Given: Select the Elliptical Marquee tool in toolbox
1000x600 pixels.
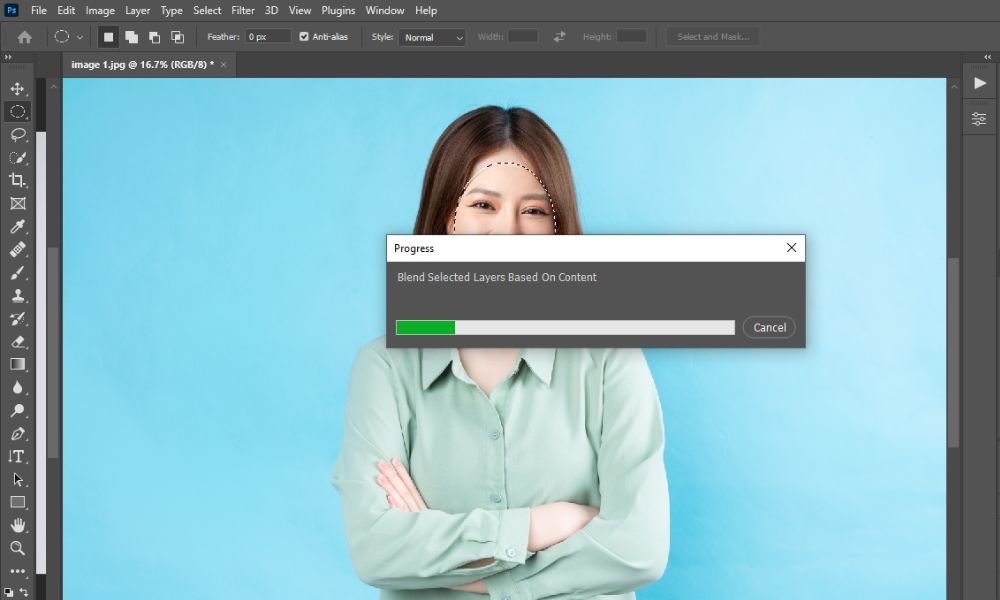Looking at the screenshot, I should click(17, 112).
